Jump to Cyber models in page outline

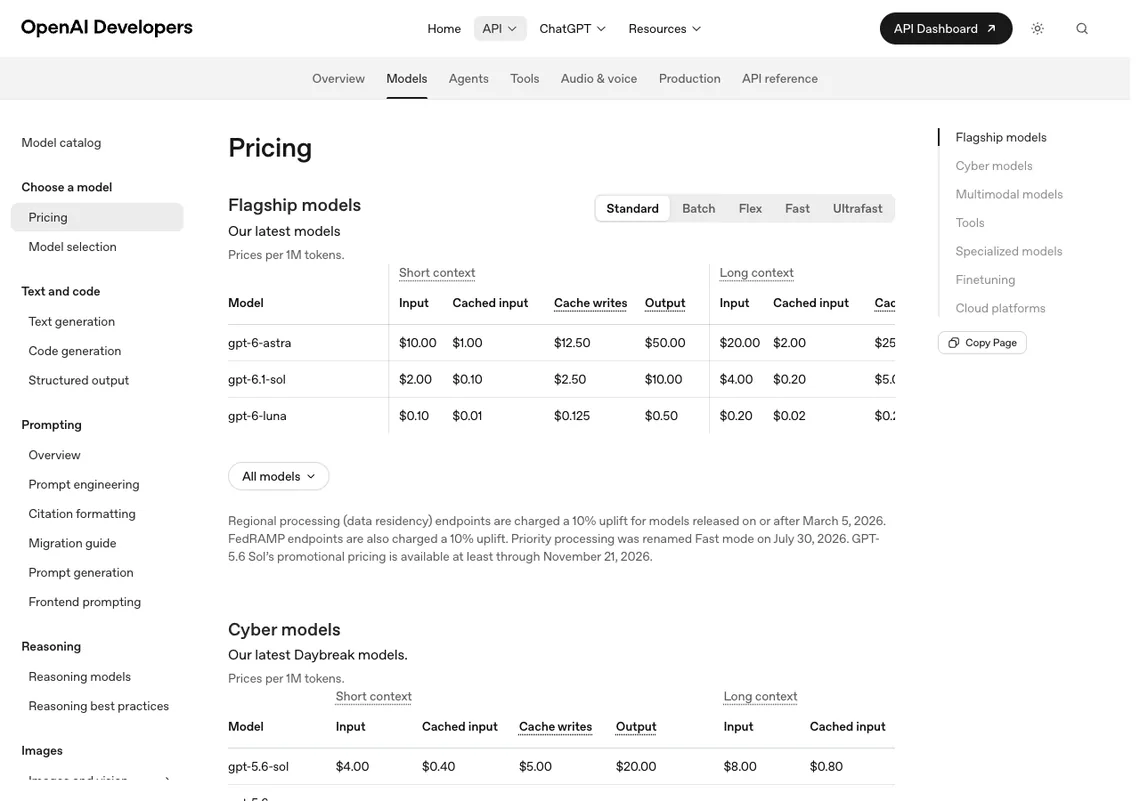(x=993, y=166)
